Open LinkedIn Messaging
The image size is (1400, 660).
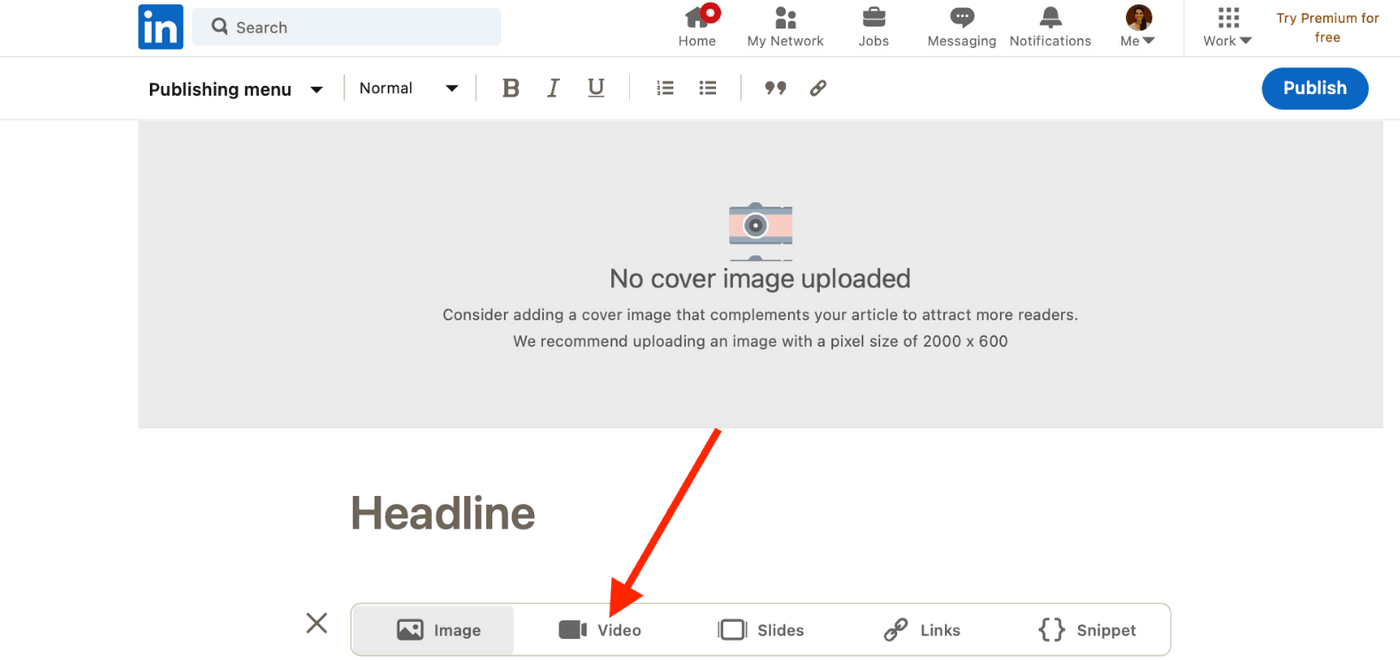[x=961, y=27]
